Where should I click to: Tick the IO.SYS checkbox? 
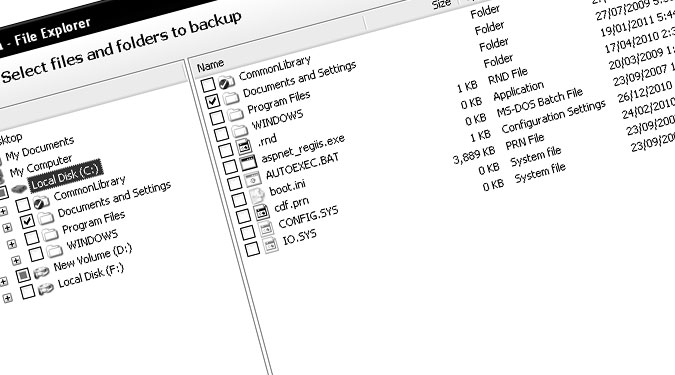252,249
